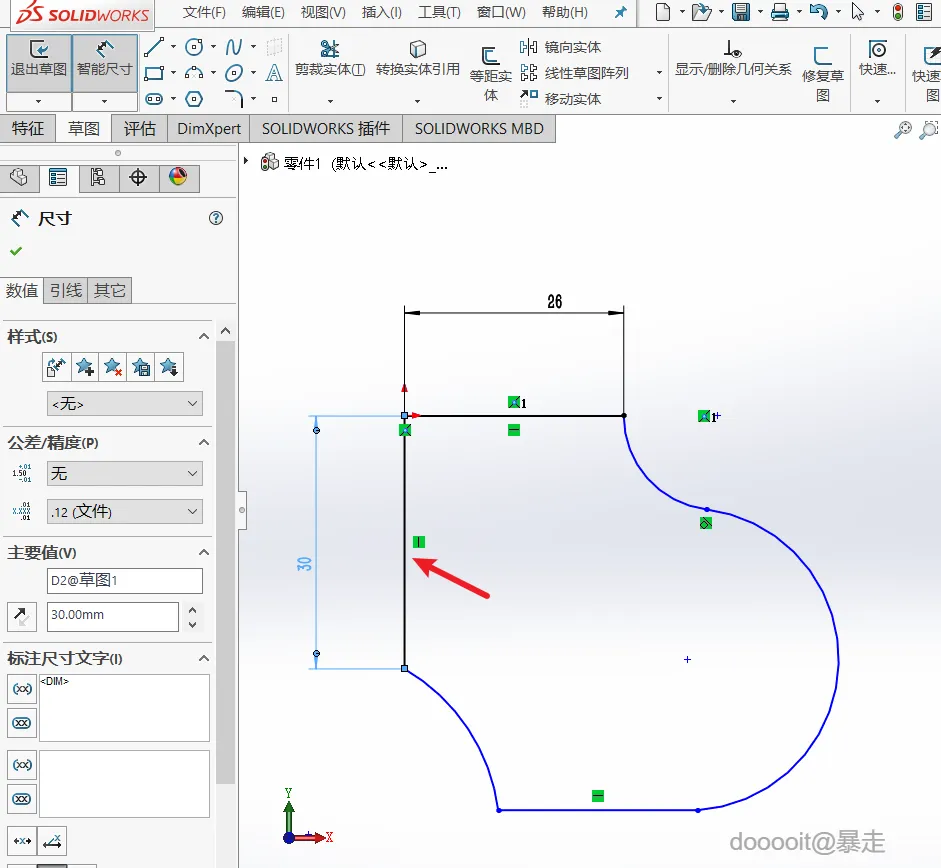Click the Delete Style star-x icon
The width and height of the screenshot is (941, 868).
[113, 367]
